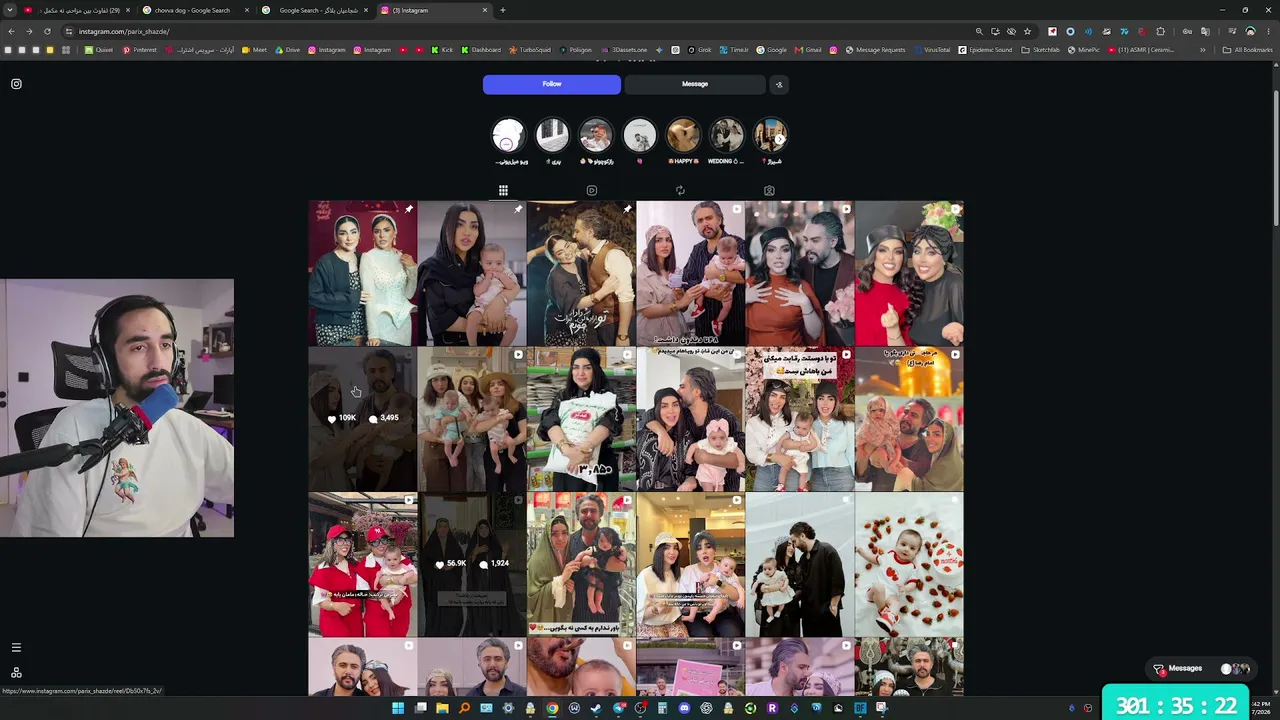Open the Meet bookmark

coord(255,50)
